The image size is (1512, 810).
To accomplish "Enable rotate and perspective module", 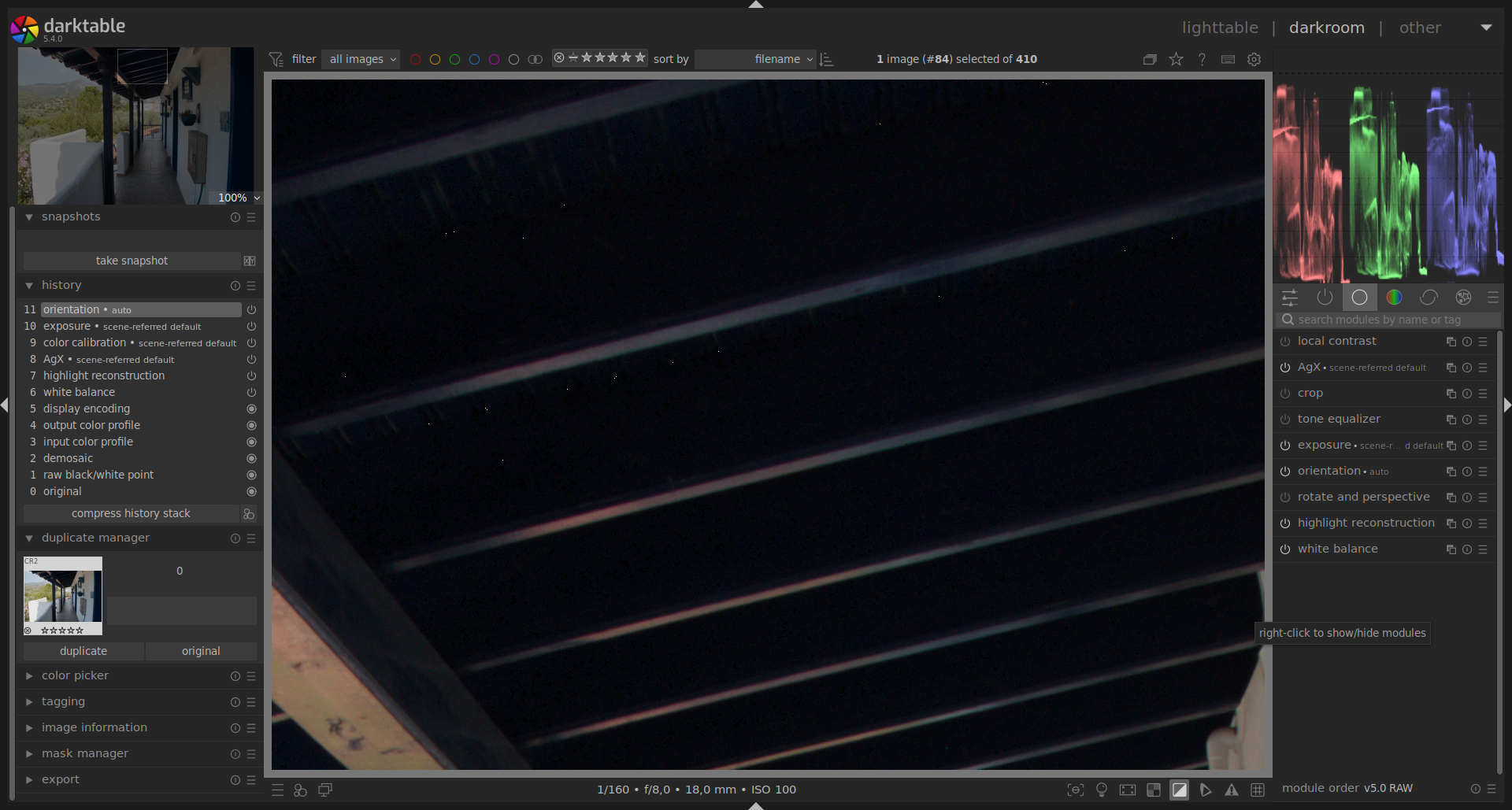I will (1285, 497).
